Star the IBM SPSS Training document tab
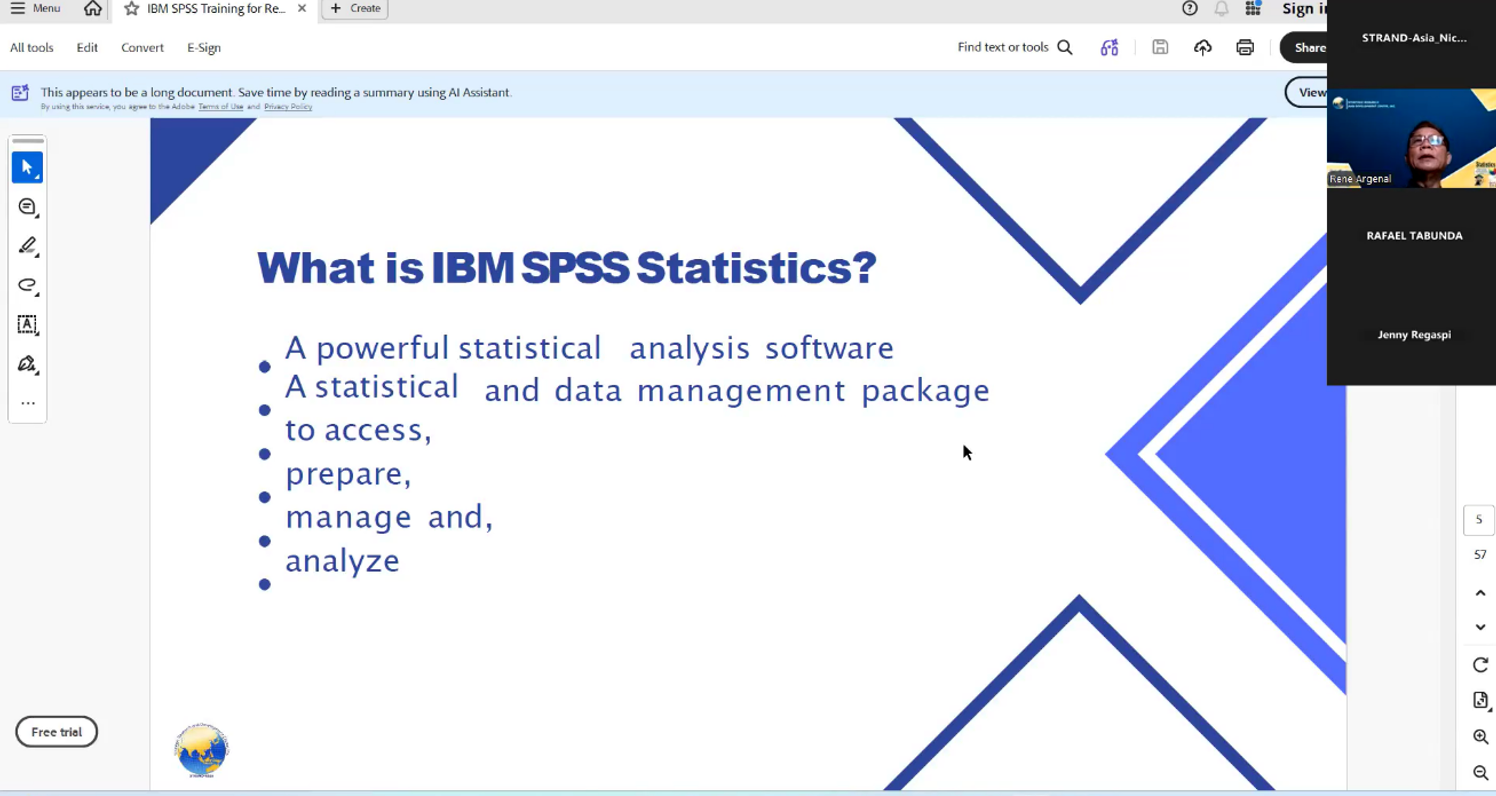 (131, 9)
